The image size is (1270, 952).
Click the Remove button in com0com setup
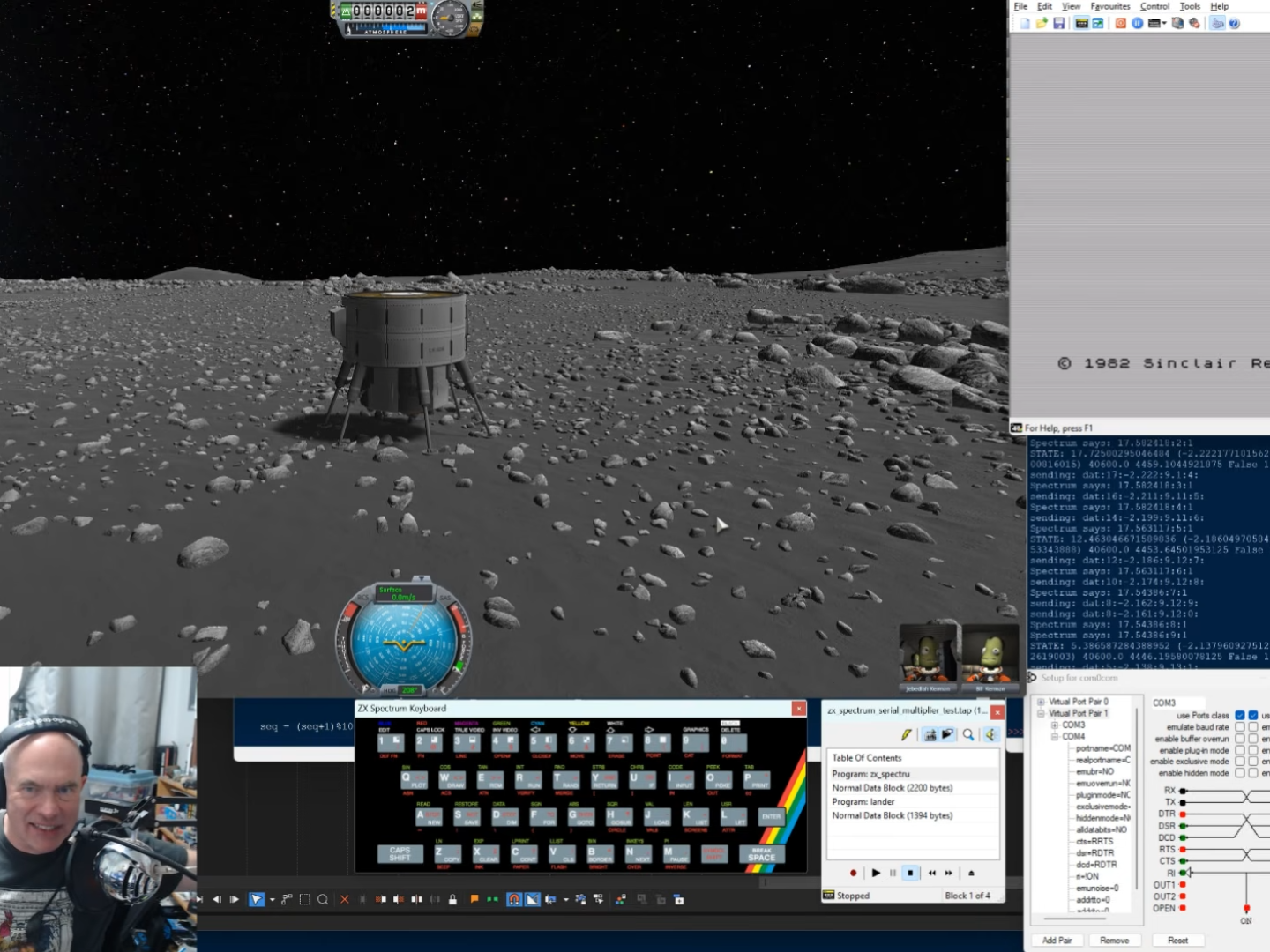click(x=1114, y=941)
